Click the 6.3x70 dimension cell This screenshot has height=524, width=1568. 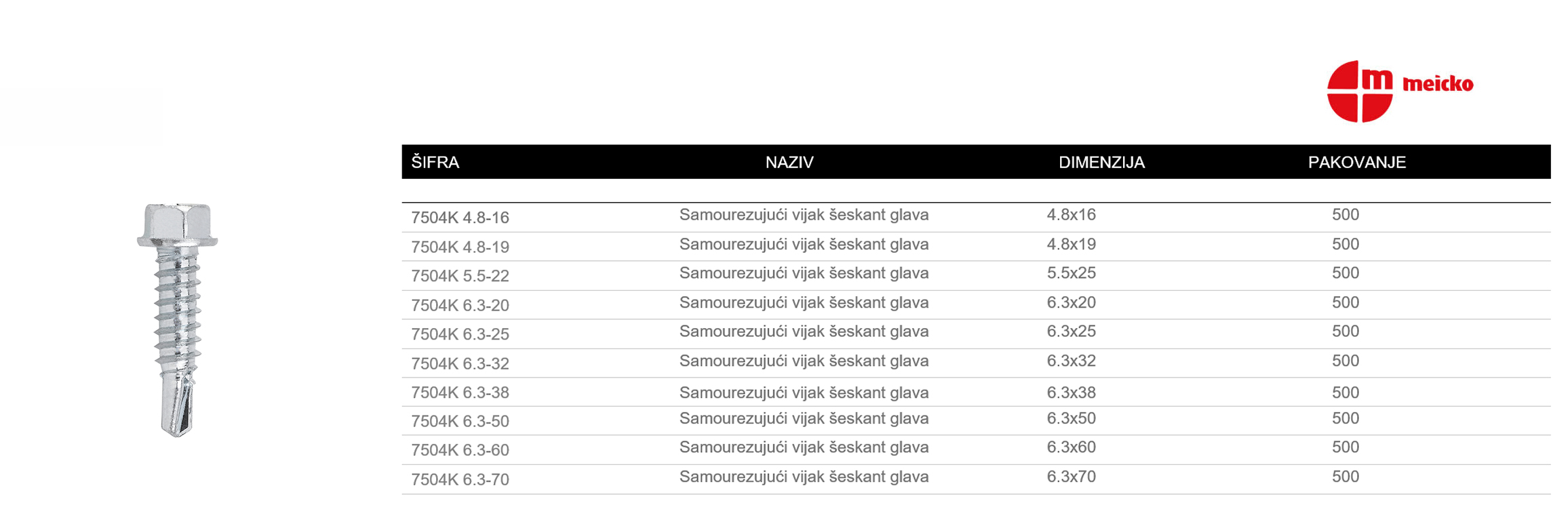click(x=1071, y=477)
